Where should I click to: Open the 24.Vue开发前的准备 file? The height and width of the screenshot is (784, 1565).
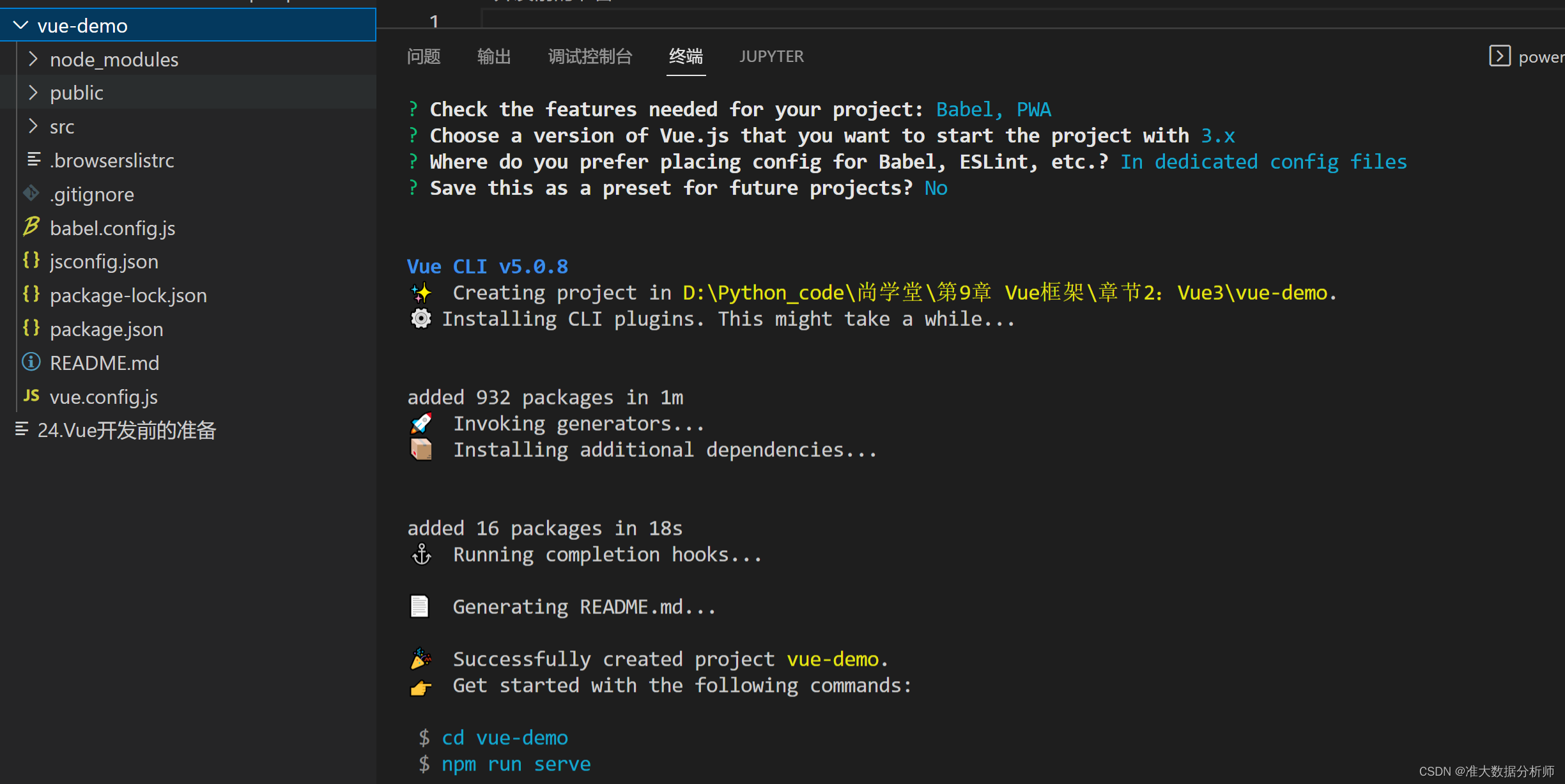(127, 430)
